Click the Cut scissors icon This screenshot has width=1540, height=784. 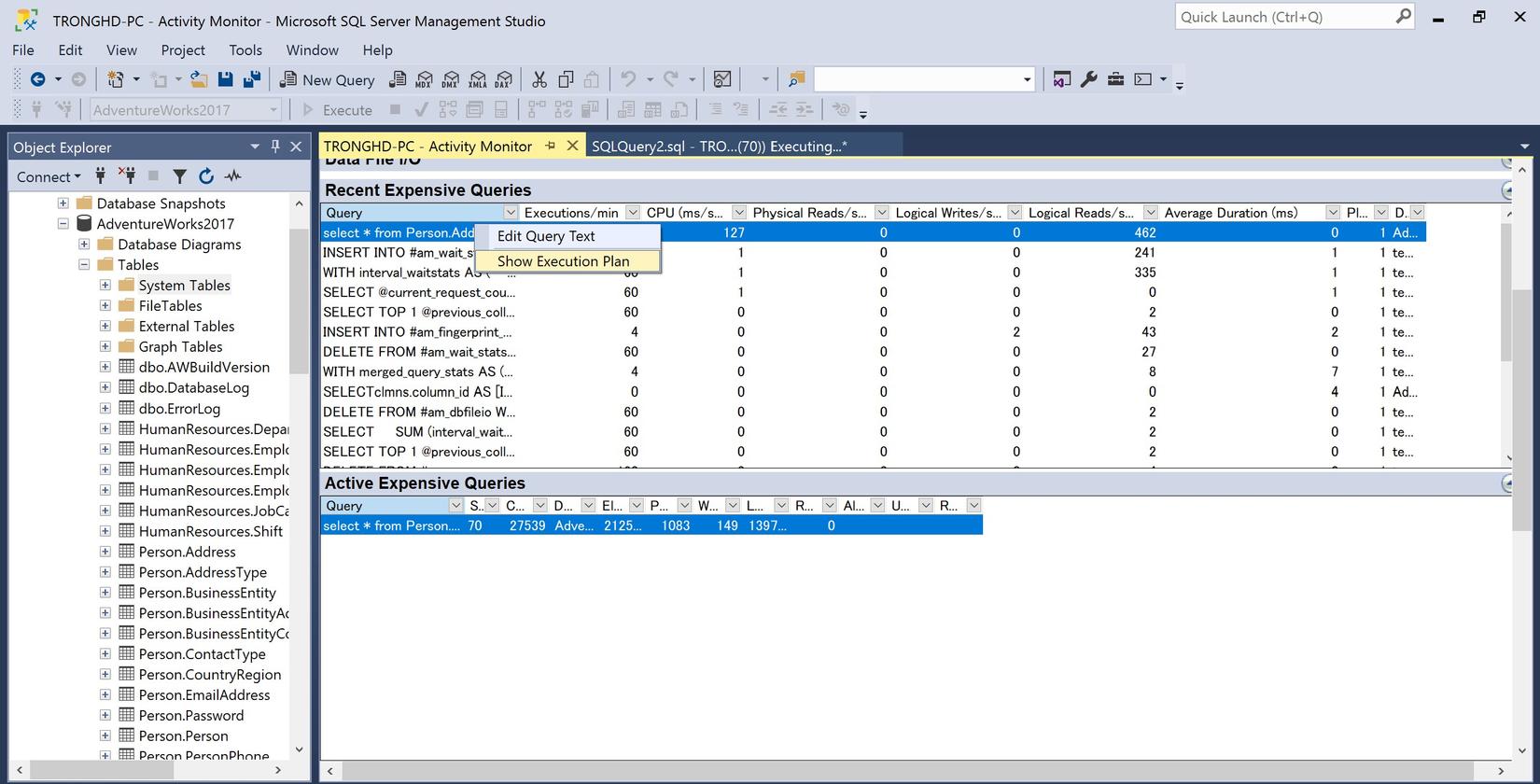[x=539, y=80]
